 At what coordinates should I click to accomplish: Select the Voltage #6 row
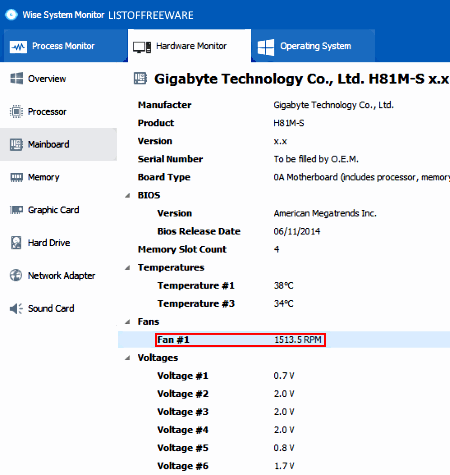284,466
